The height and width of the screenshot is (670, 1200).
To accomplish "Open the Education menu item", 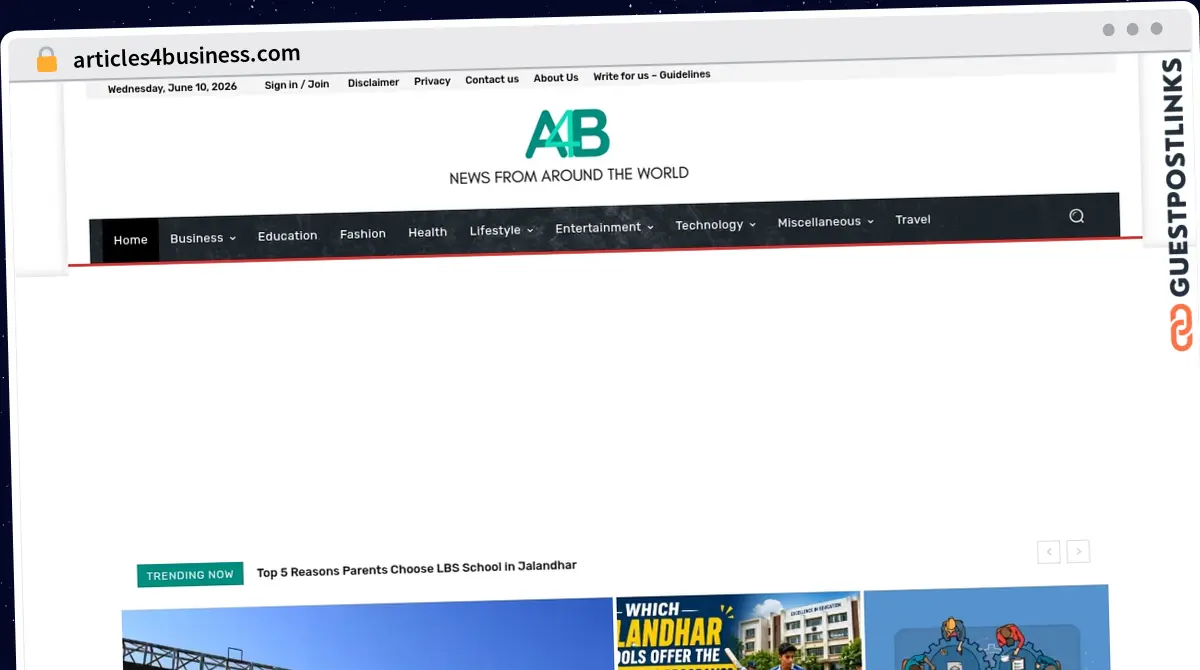I will point(287,236).
